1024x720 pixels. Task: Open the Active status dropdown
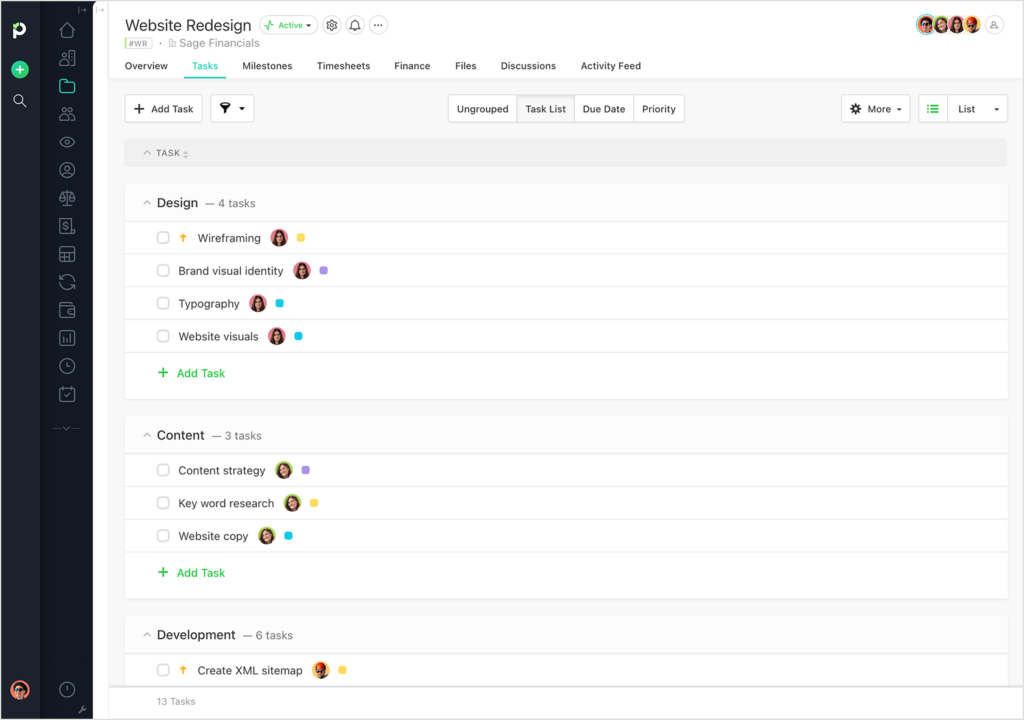289,25
